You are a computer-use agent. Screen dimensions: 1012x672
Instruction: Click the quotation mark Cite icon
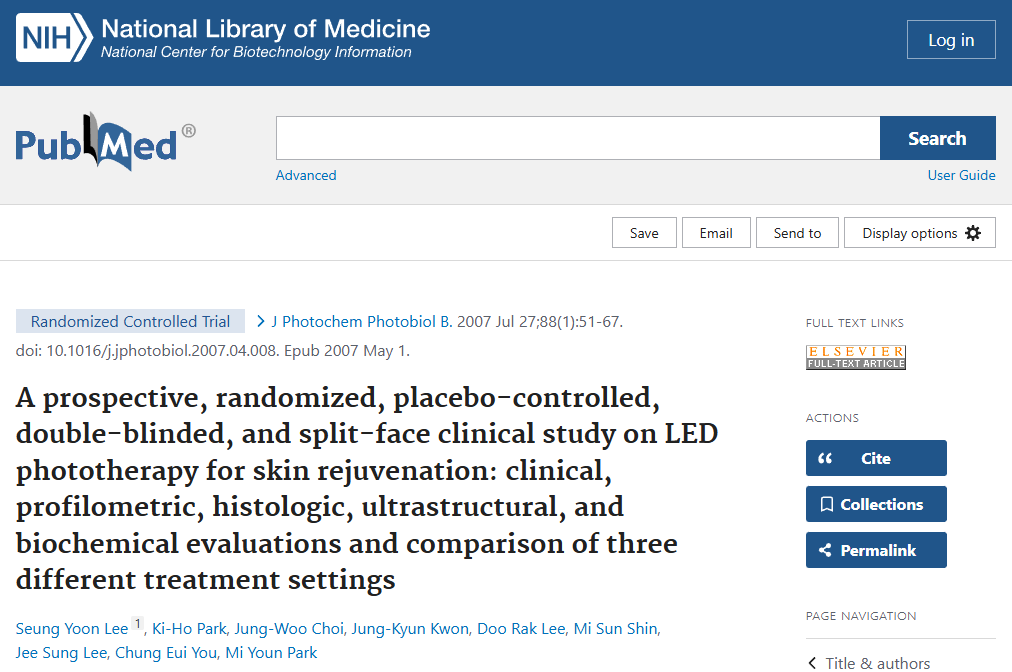click(826, 458)
